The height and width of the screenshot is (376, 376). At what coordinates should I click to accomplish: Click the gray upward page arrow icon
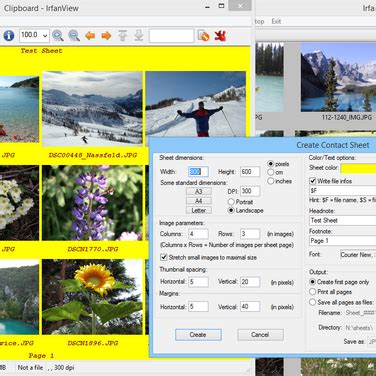123,35
